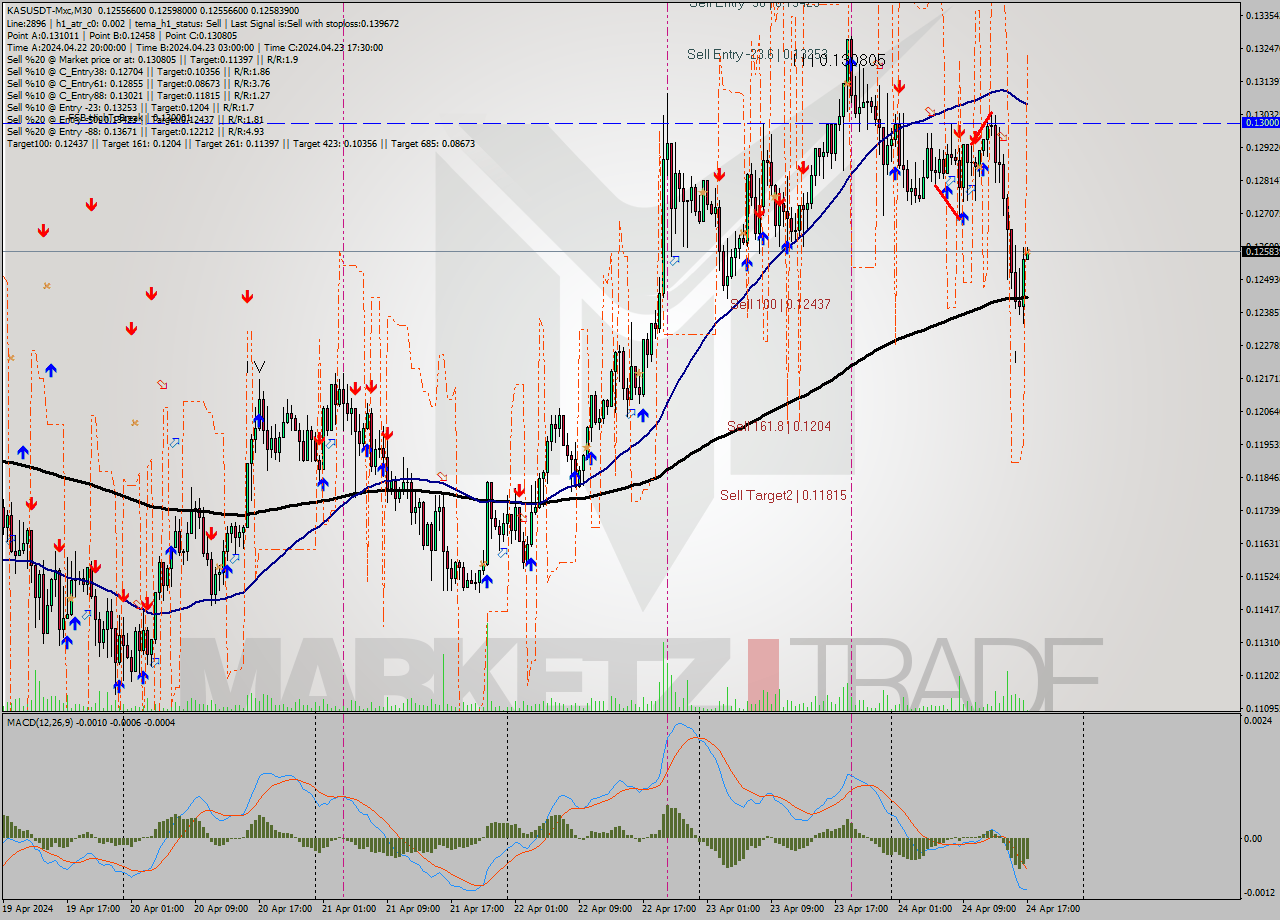Click the blue 0.13000 price tag
The image size is (1280, 920).
(1260, 122)
